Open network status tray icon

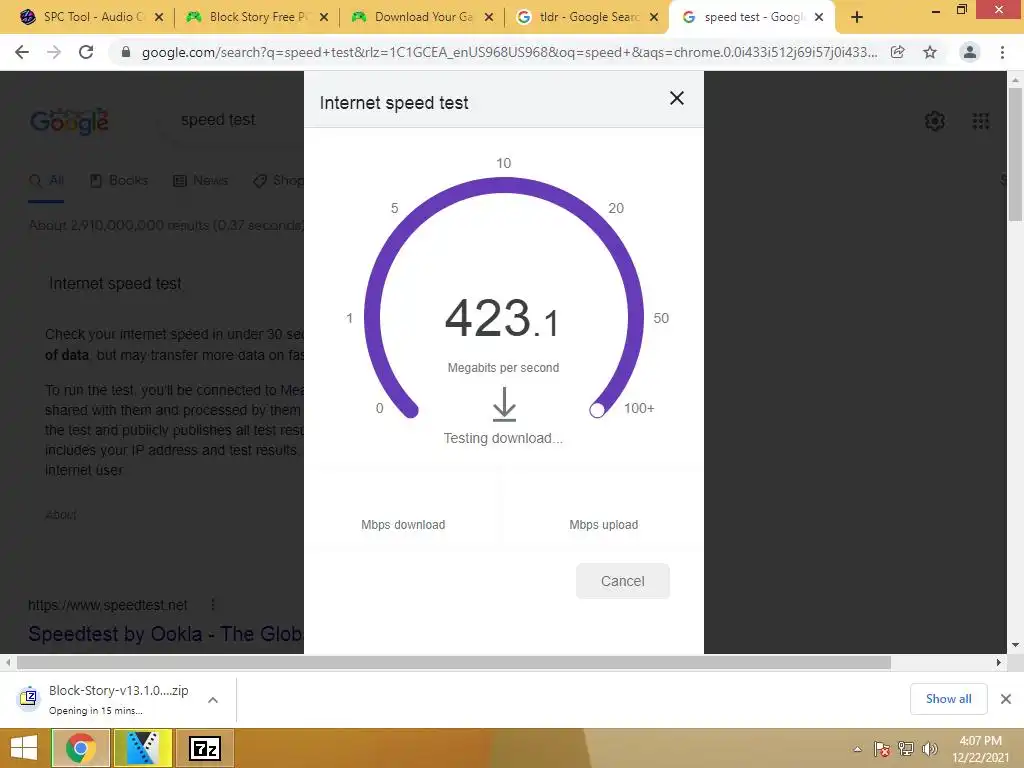click(906, 749)
